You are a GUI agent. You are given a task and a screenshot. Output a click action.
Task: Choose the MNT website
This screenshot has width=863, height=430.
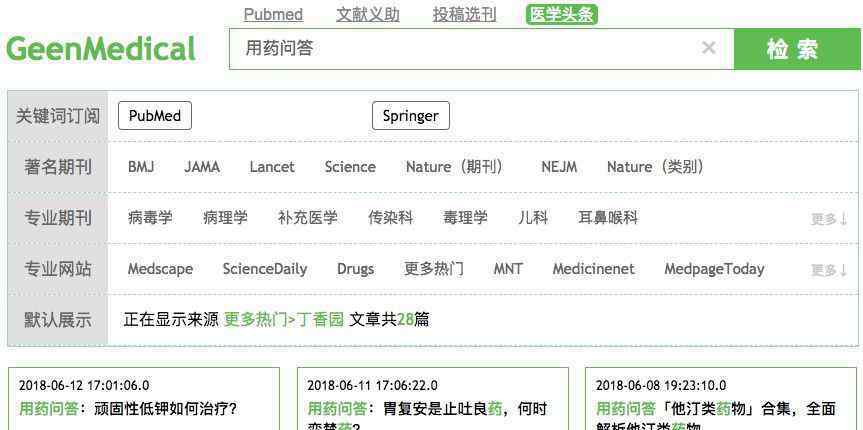508,269
